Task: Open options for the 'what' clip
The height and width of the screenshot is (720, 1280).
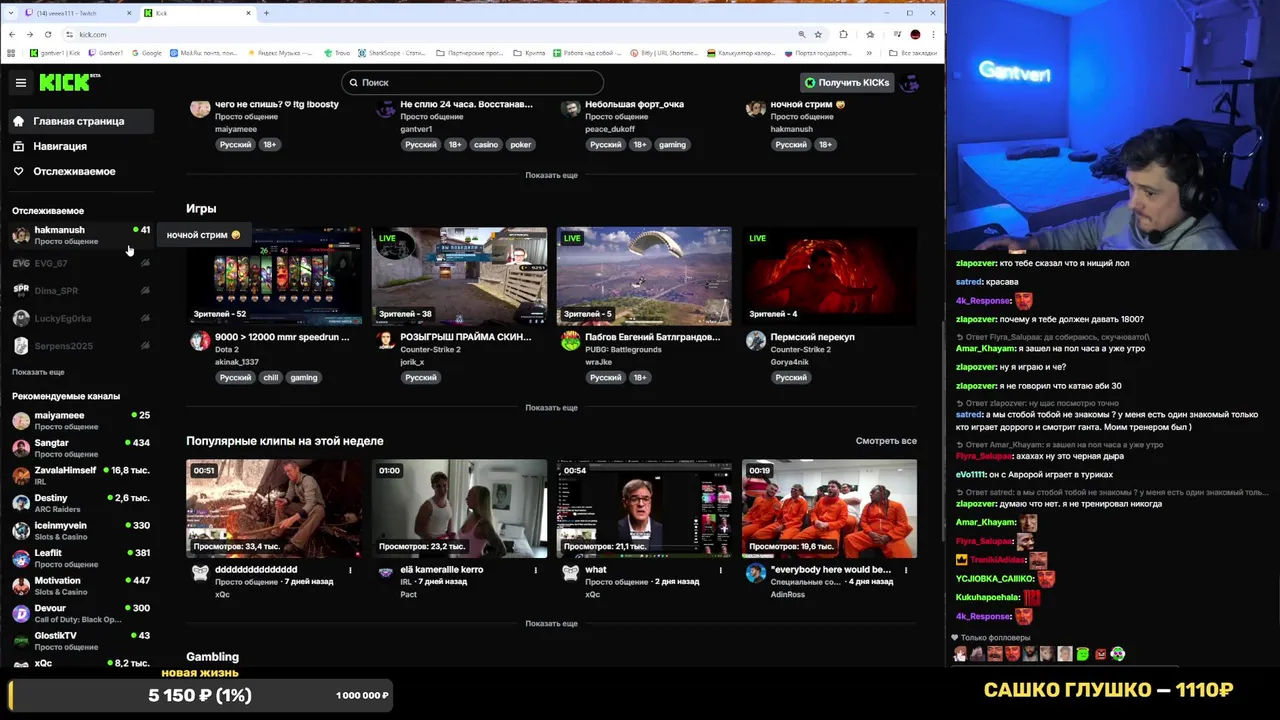Action: (x=721, y=570)
